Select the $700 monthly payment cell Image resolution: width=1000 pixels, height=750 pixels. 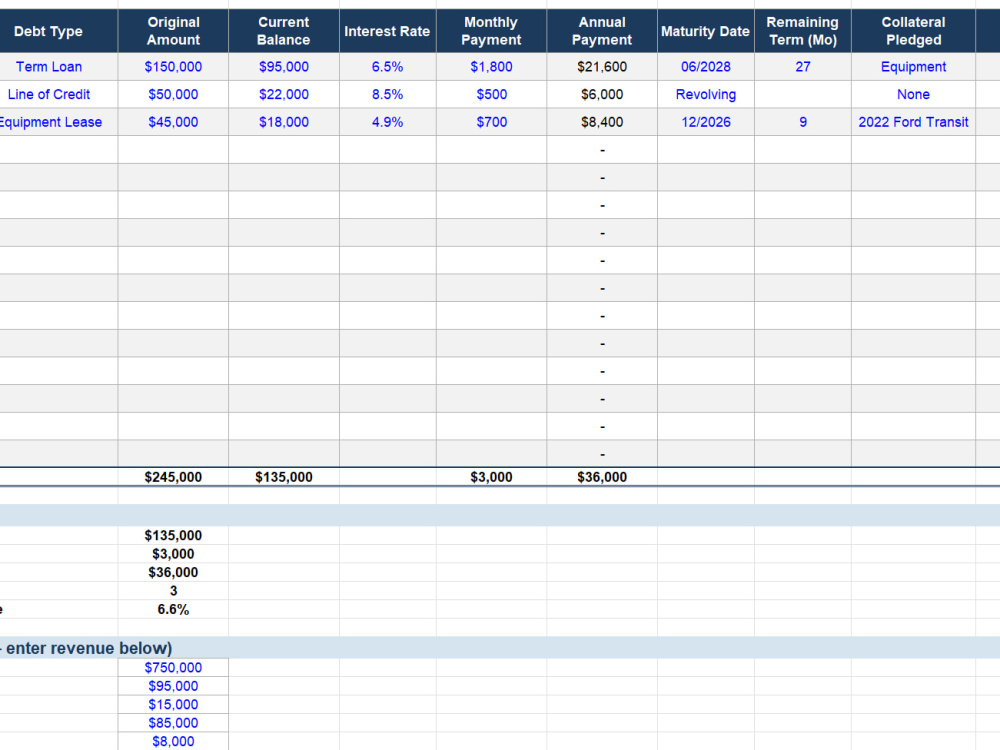(491, 122)
